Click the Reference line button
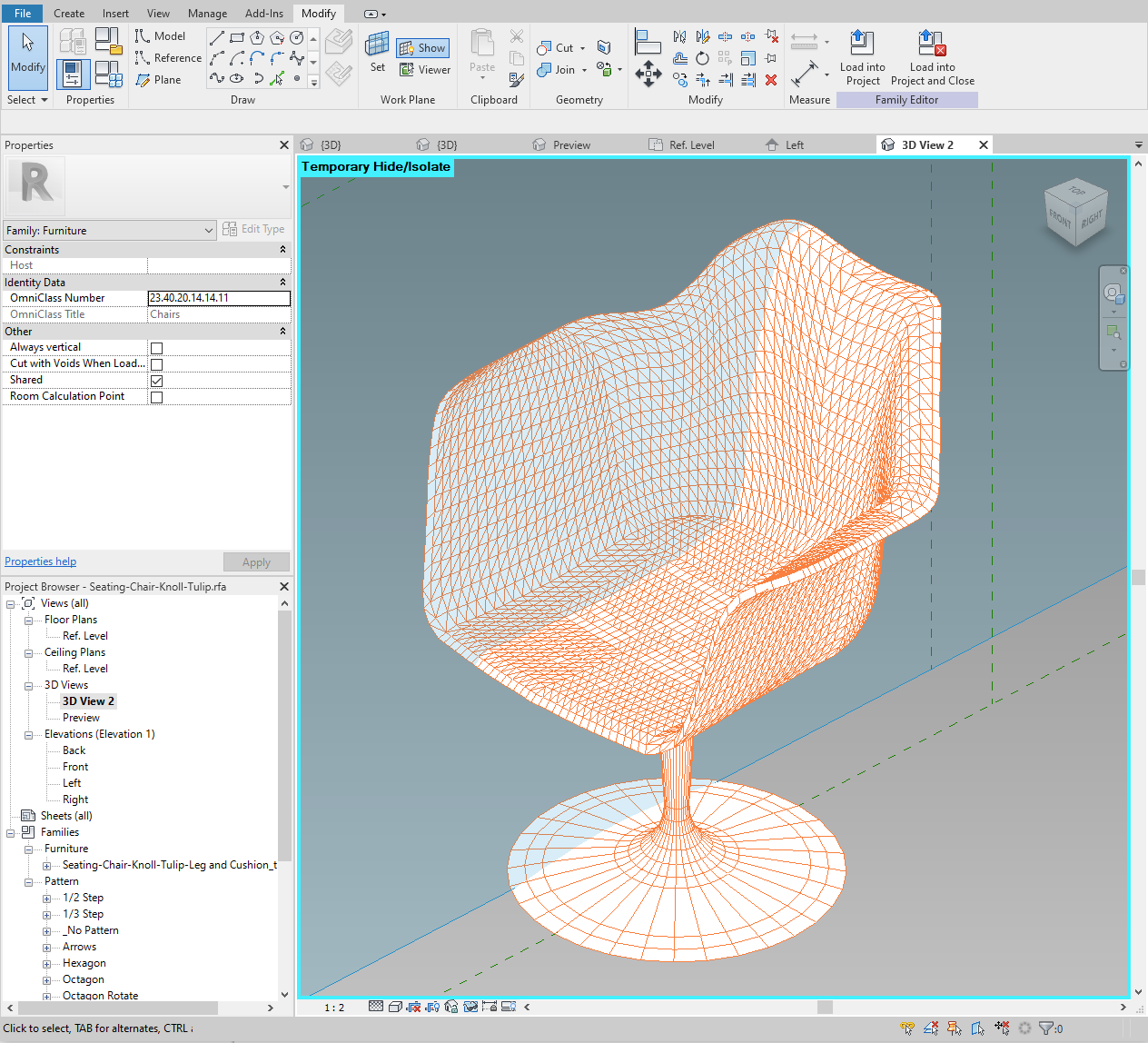Image resolution: width=1148 pixels, height=1043 pixels. click(x=168, y=58)
